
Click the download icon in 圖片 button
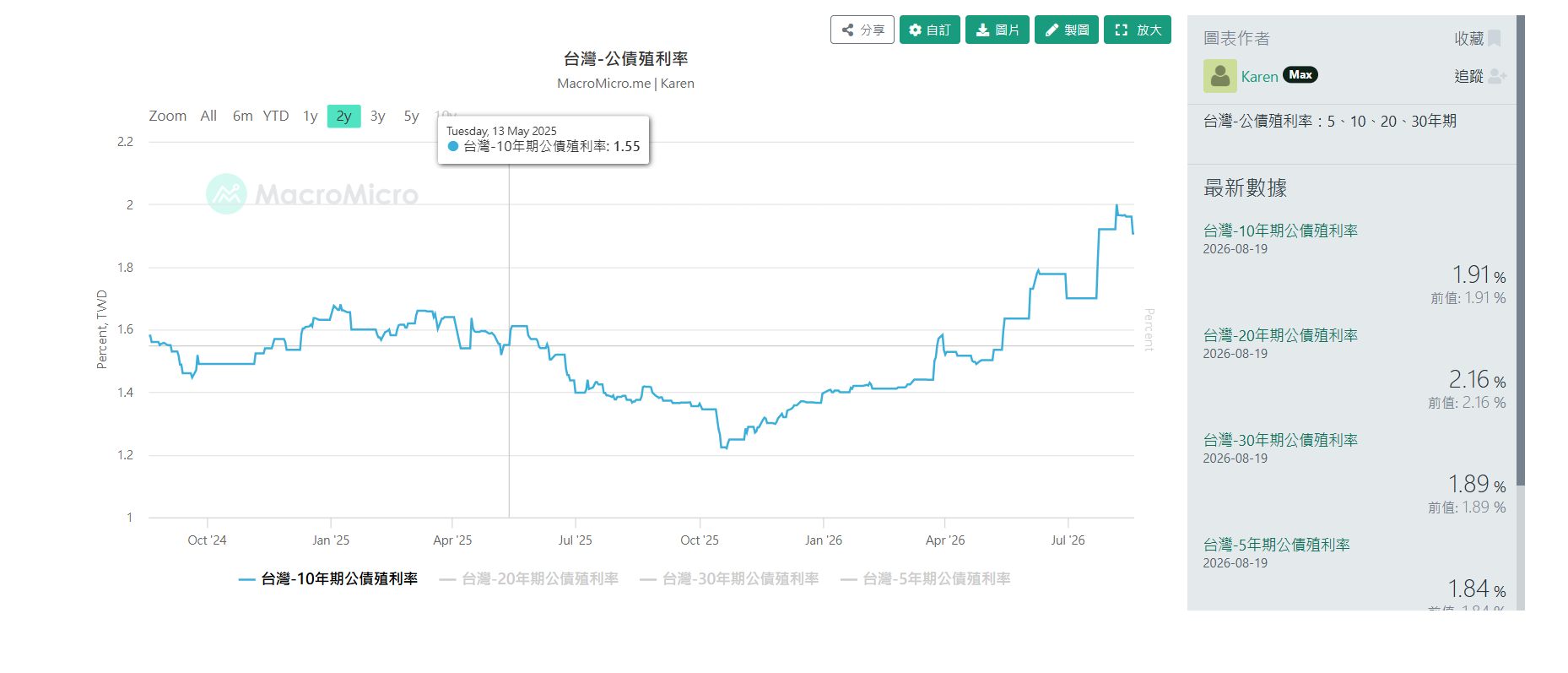(983, 30)
